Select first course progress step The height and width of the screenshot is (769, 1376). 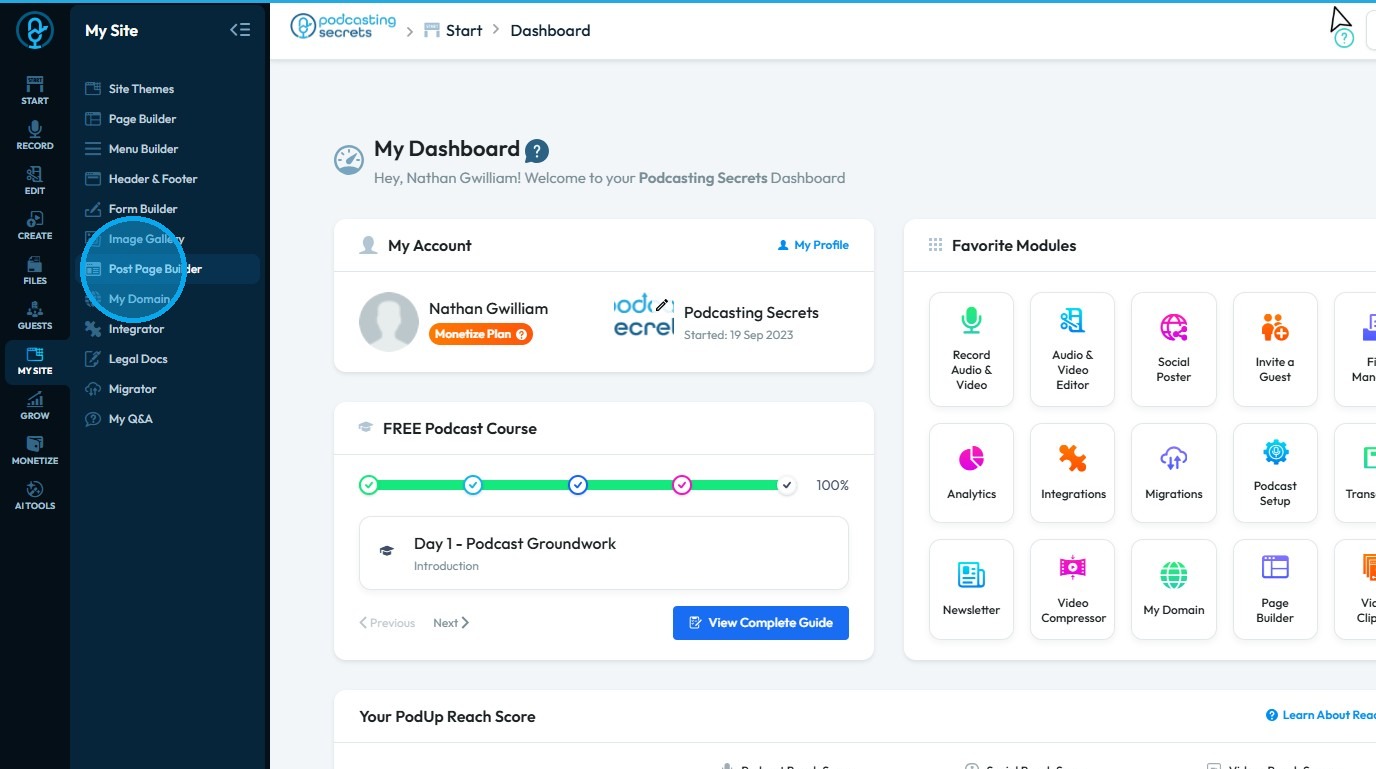pos(369,485)
